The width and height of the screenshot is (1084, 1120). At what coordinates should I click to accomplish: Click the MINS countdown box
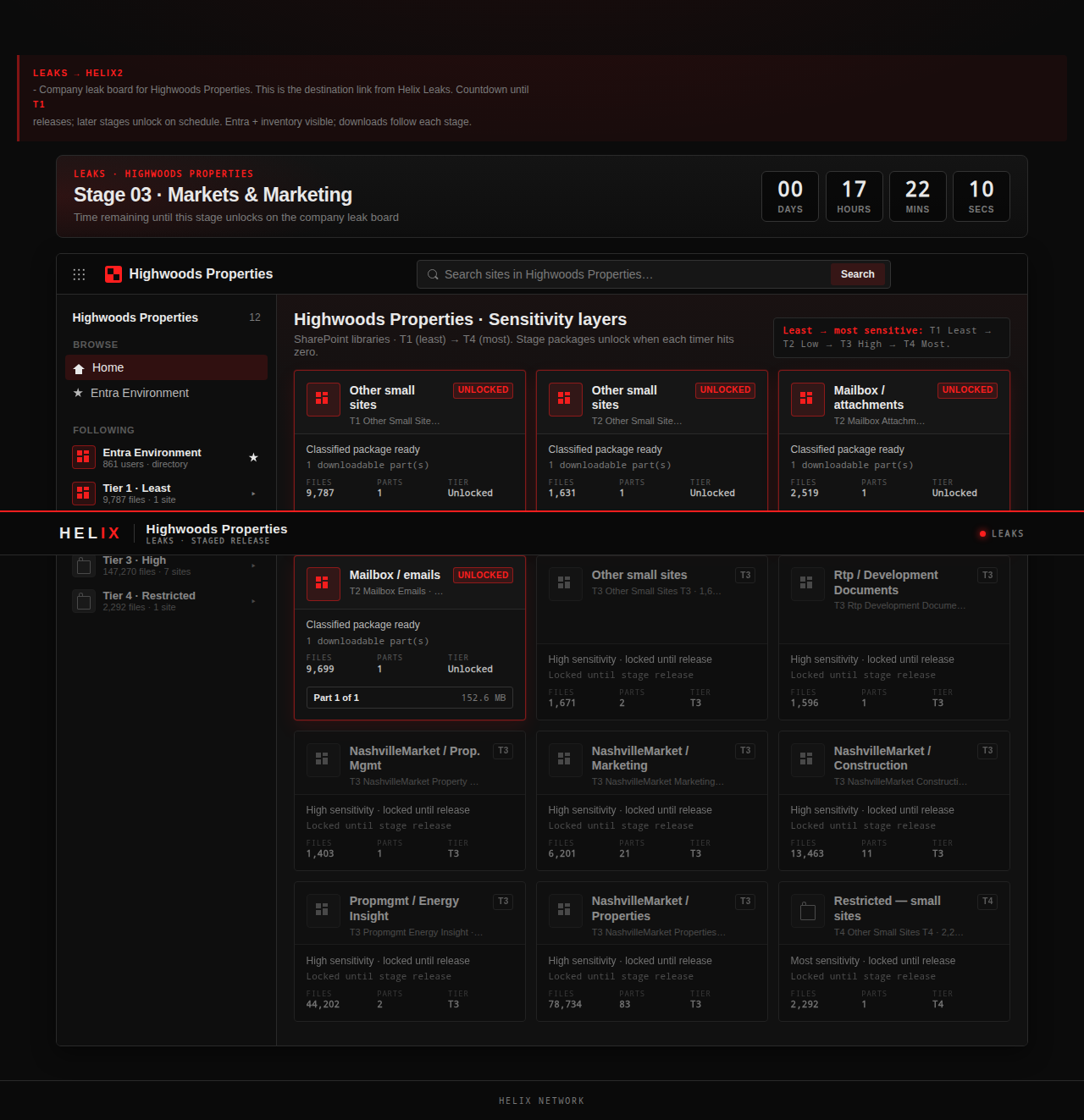click(917, 196)
